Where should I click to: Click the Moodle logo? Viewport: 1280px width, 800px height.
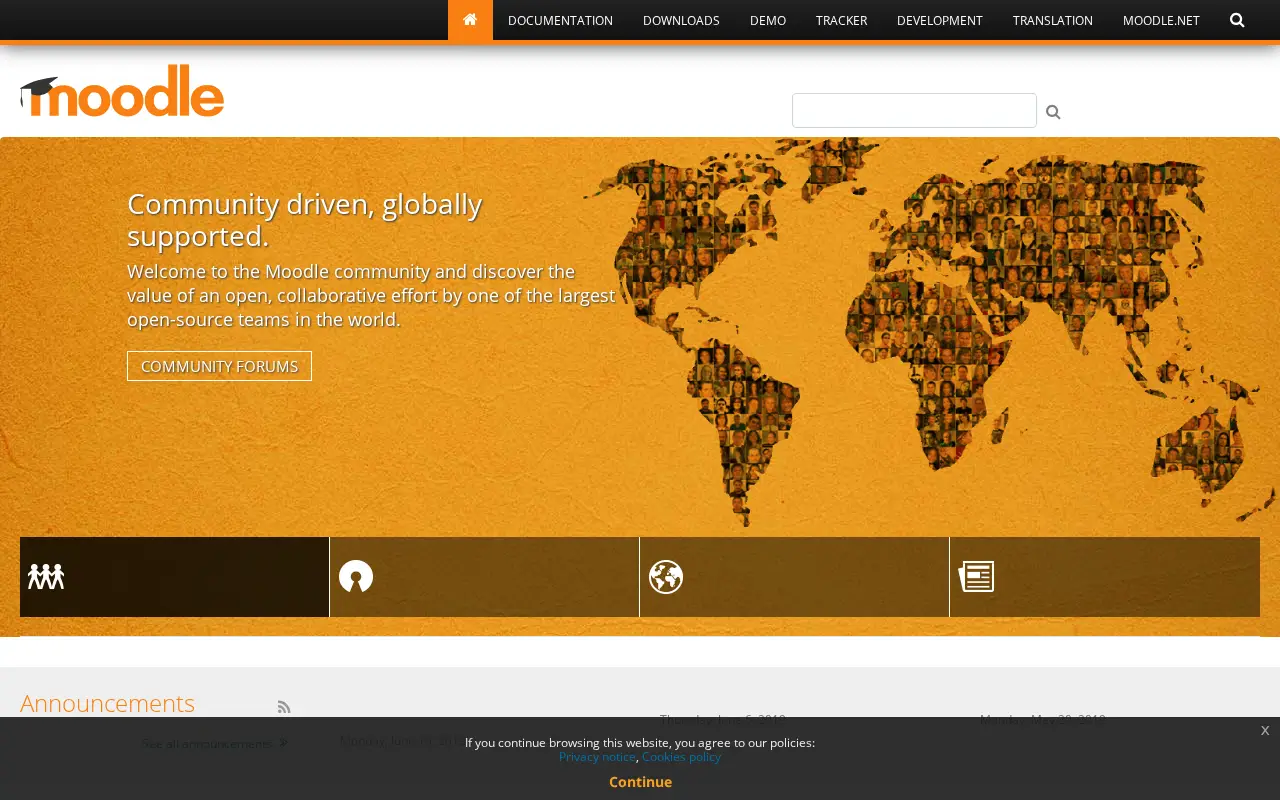(122, 91)
